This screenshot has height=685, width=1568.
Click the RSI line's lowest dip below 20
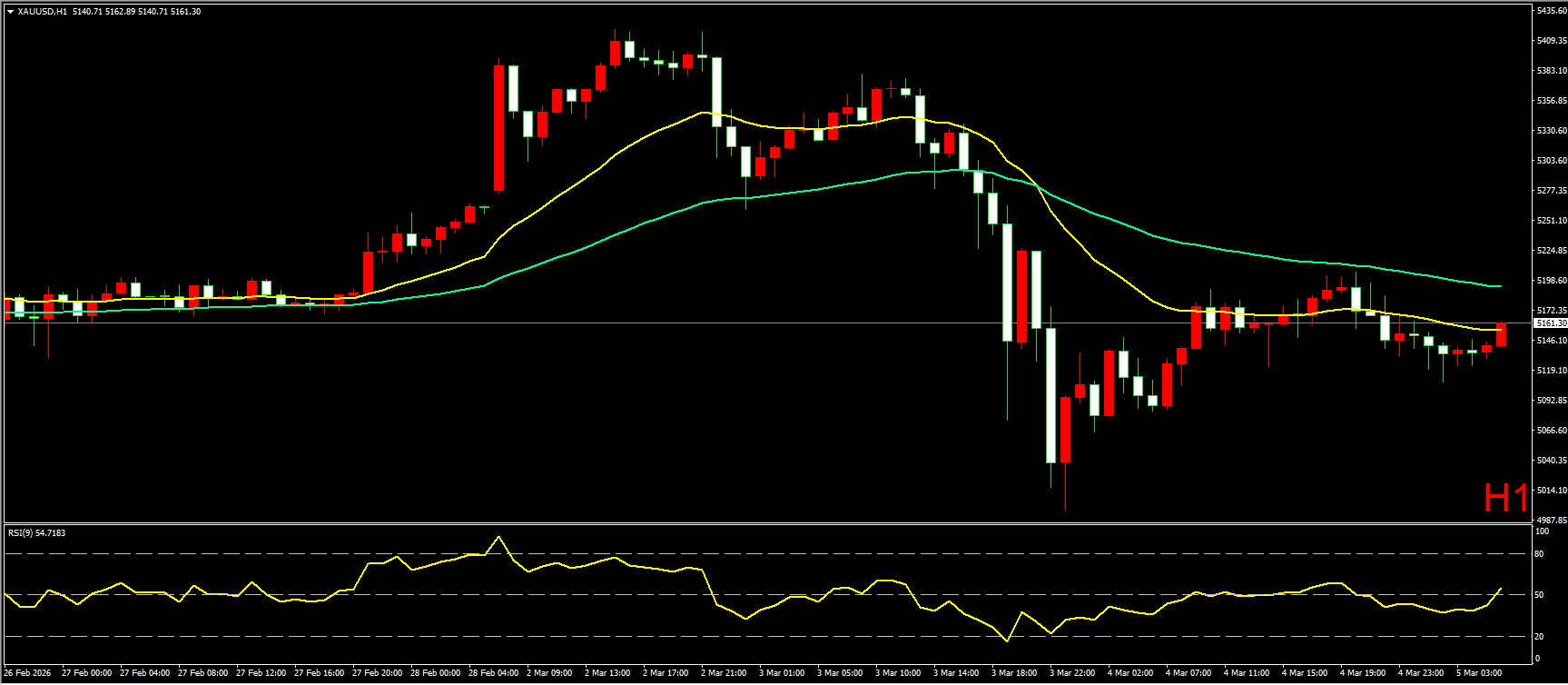coord(1006,640)
